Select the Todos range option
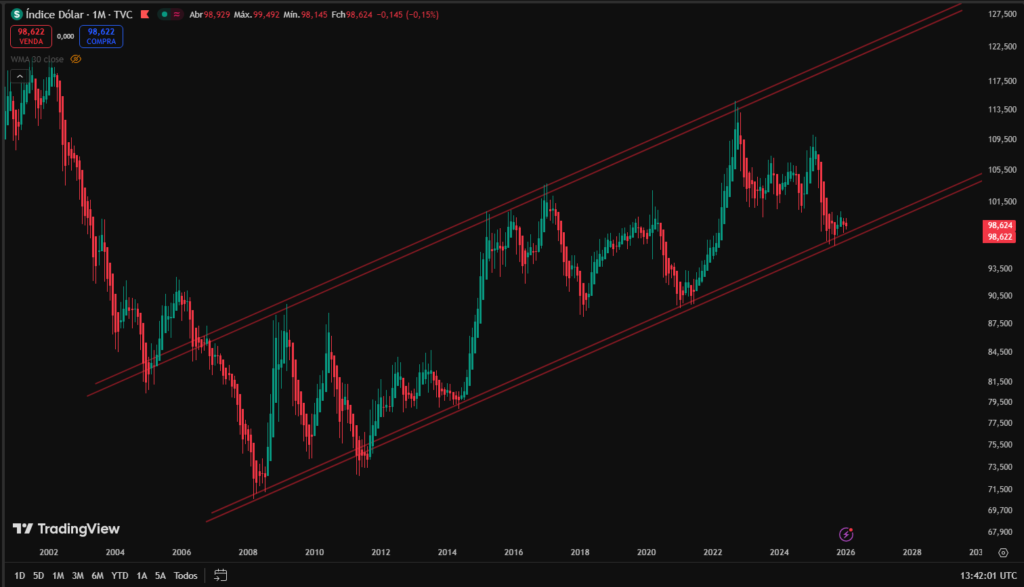The image size is (1024, 587). [185, 577]
